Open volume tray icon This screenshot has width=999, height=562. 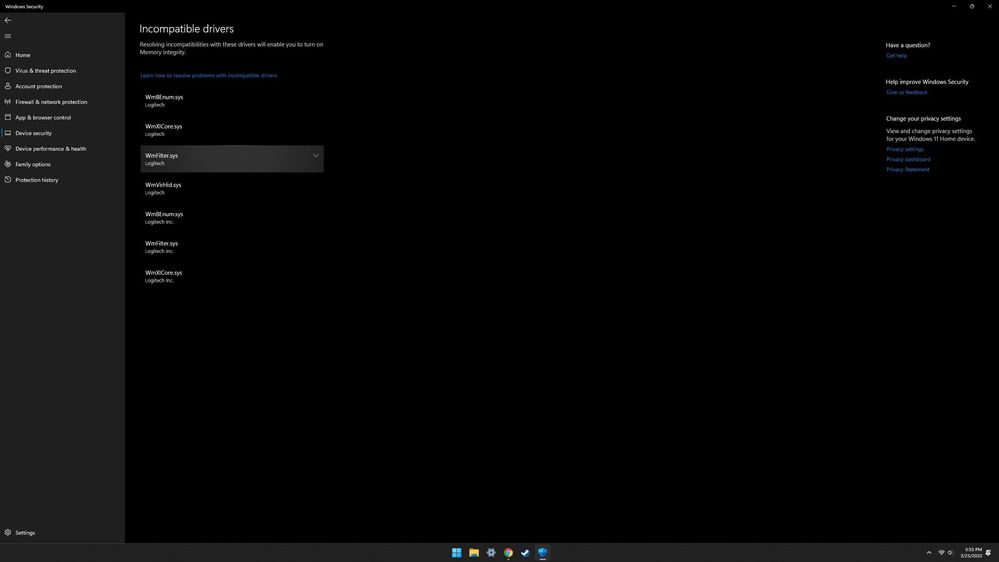950,552
